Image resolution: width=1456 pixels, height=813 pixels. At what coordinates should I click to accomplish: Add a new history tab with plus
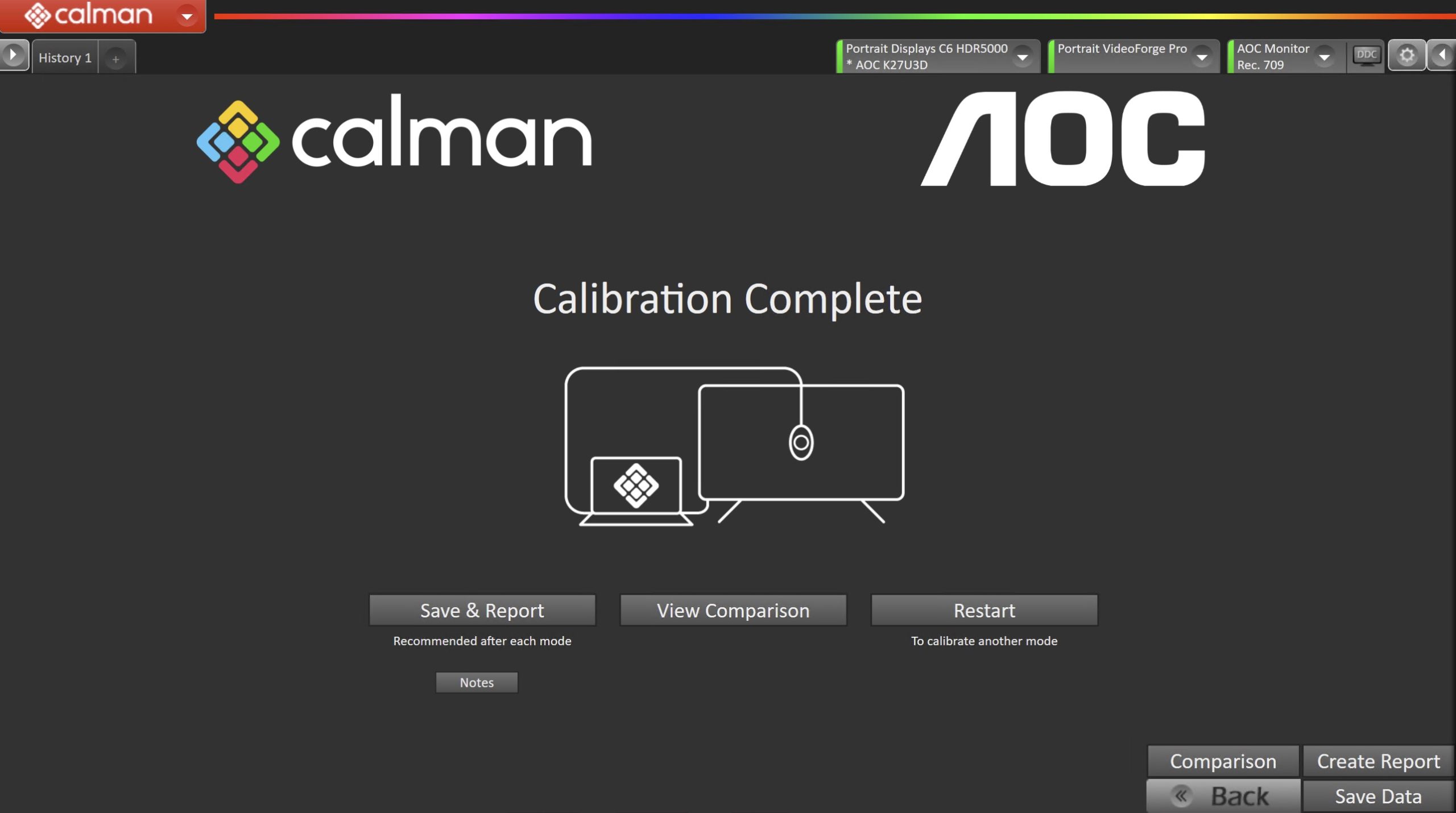point(115,59)
